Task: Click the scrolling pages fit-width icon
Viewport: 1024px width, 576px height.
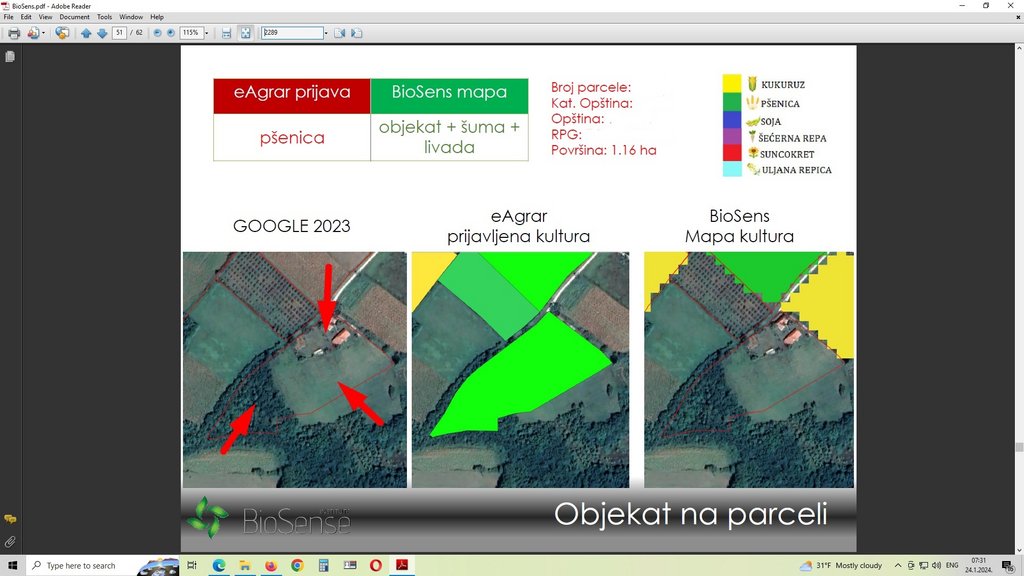Action: pyautogui.click(x=226, y=33)
